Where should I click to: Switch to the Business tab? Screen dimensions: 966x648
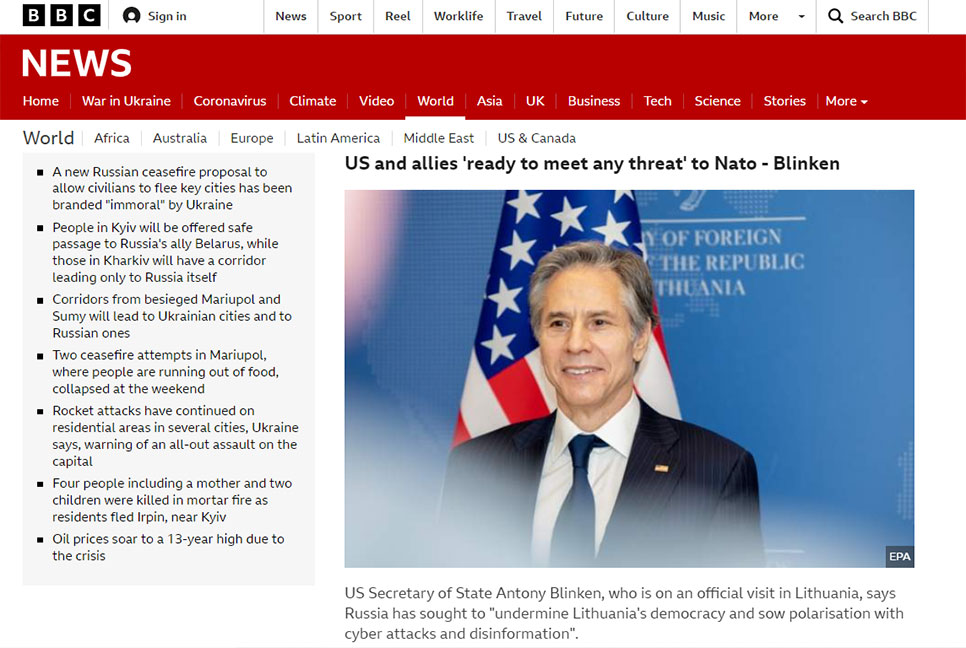pos(594,101)
